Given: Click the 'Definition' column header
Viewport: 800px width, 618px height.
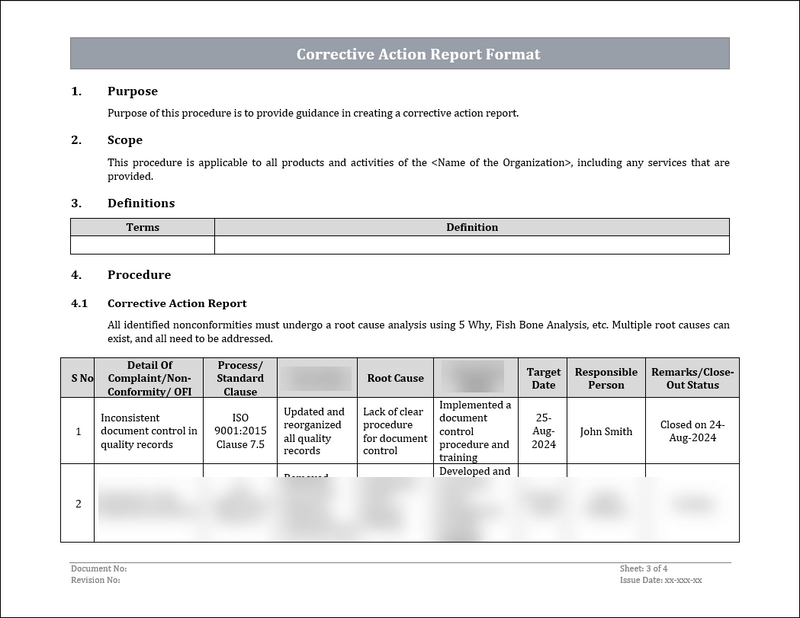Looking at the screenshot, I should pos(472,227).
